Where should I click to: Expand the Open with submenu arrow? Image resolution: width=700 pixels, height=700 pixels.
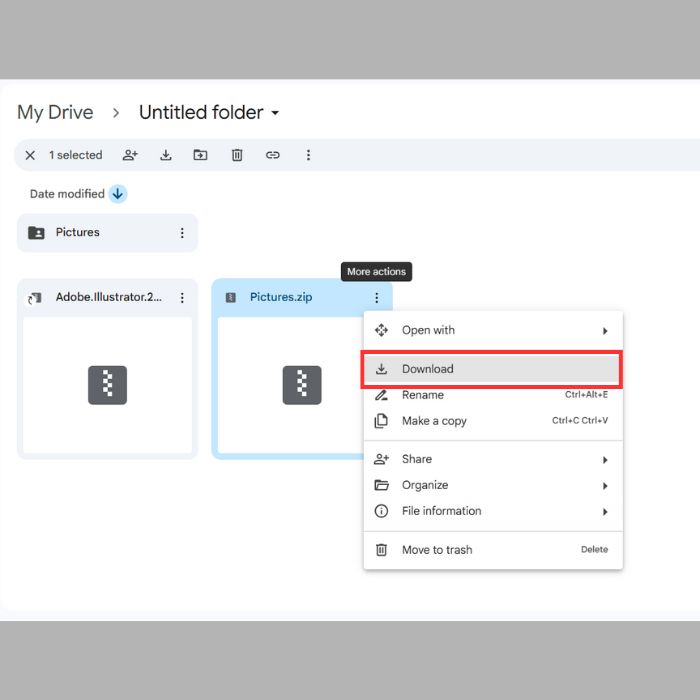click(605, 331)
